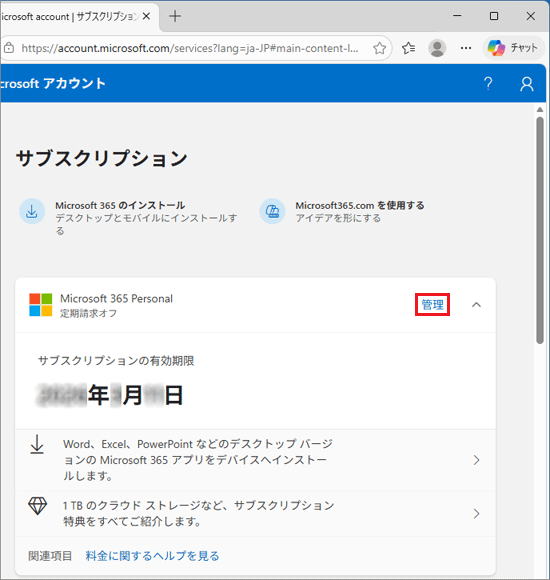This screenshot has height=580, width=550.
Task: Click the address bar URL field
Action: click(190, 48)
